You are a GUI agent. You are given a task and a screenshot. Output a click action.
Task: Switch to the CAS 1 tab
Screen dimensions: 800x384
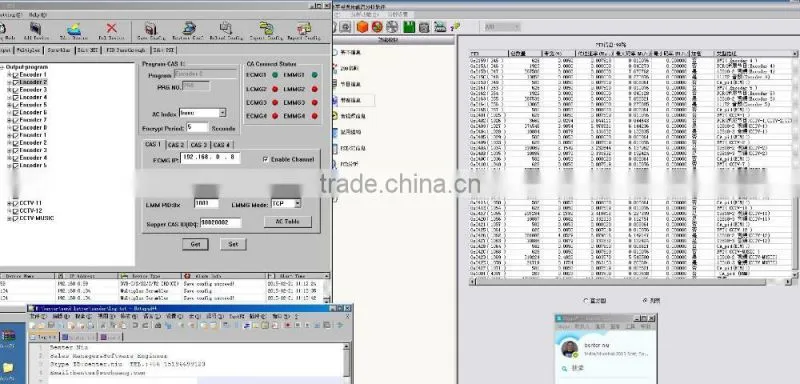coord(153,145)
